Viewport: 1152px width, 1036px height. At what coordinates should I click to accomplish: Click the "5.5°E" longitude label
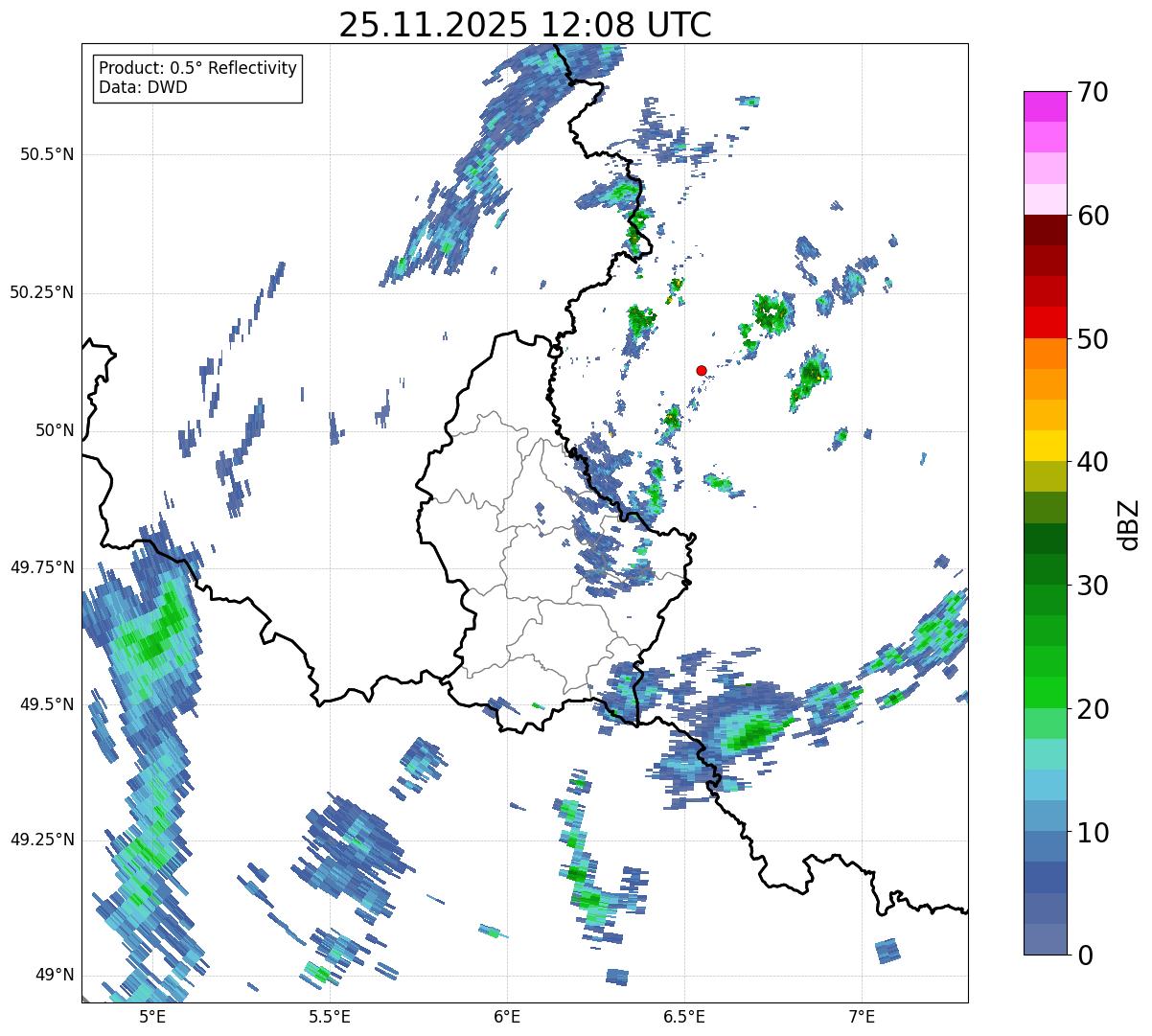click(x=330, y=1017)
